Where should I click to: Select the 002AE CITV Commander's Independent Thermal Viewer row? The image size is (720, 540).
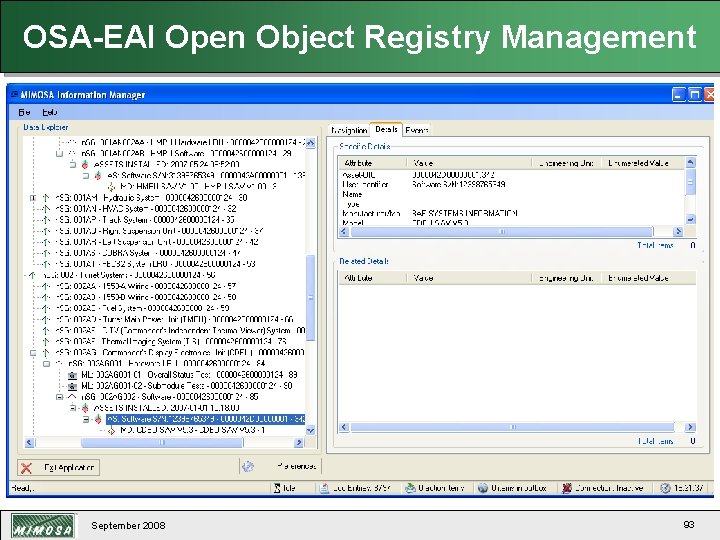pyautogui.click(x=180, y=331)
